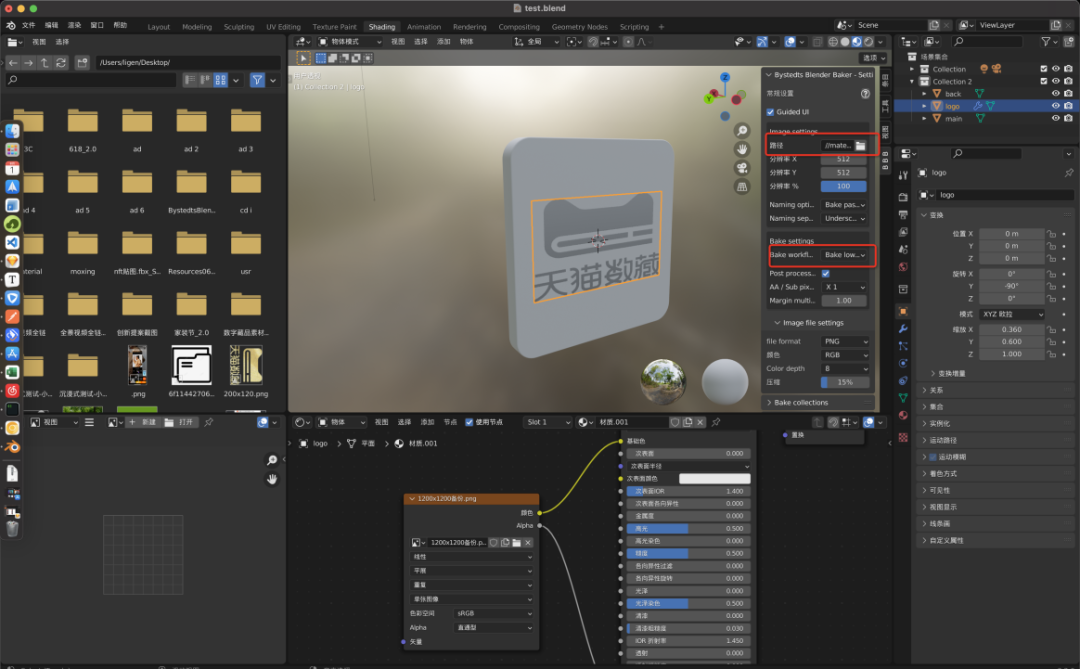
Task: Open the file format PNG dropdown
Action: [x=846, y=342]
